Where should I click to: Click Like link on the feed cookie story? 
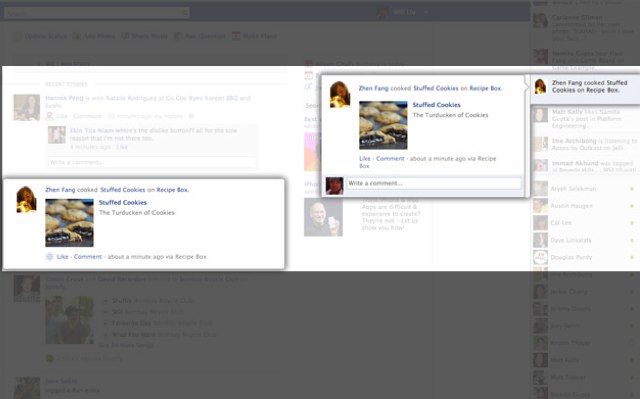click(62, 257)
